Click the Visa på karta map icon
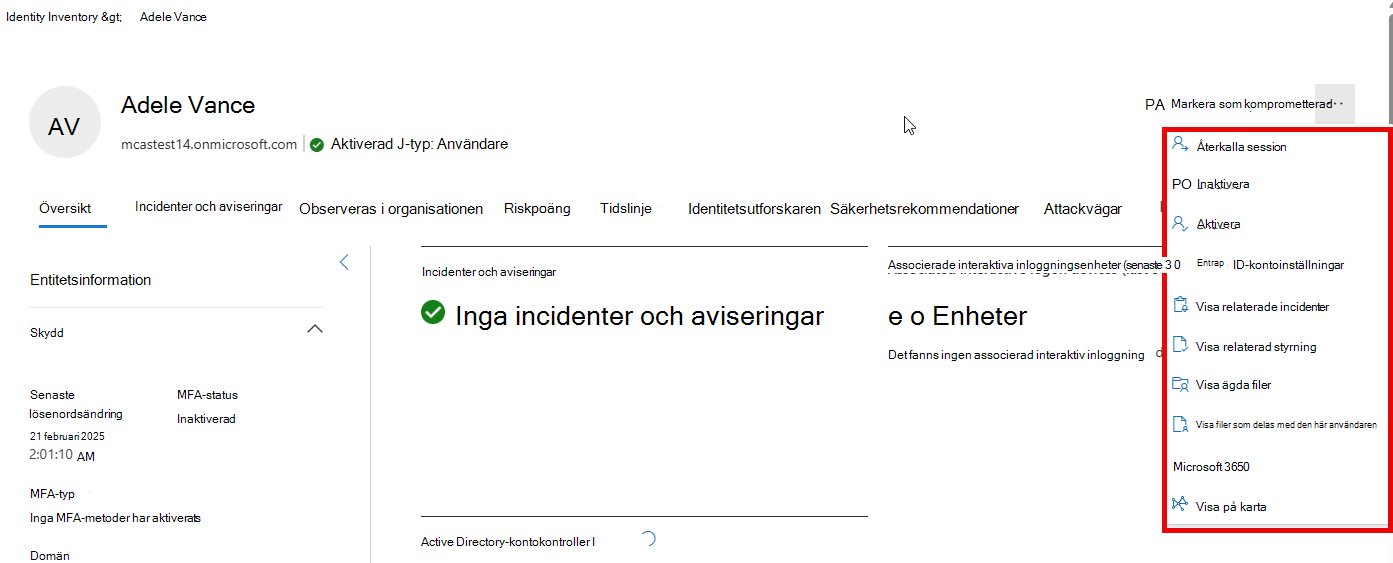 point(1180,505)
